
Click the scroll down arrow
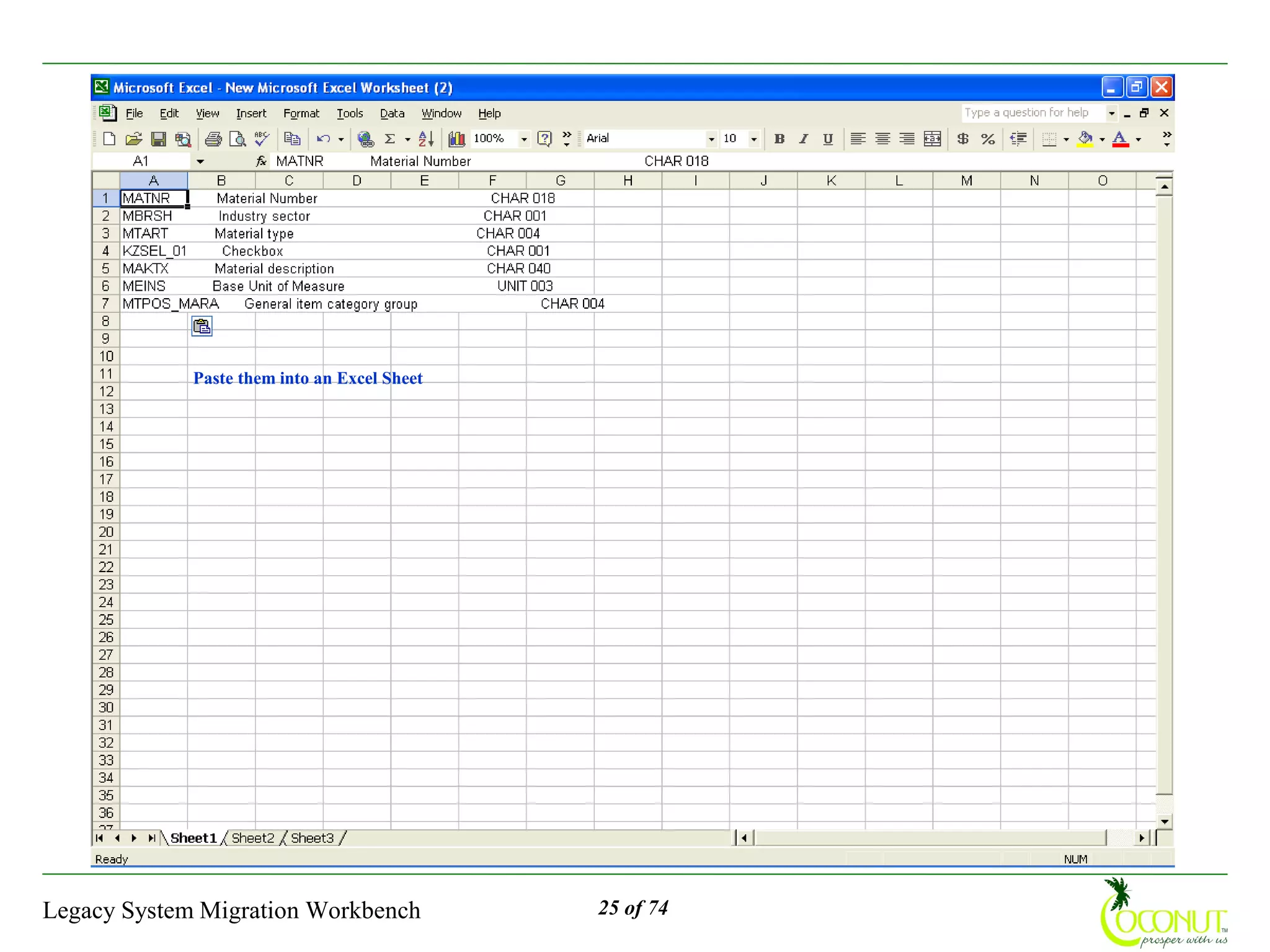pos(1165,822)
